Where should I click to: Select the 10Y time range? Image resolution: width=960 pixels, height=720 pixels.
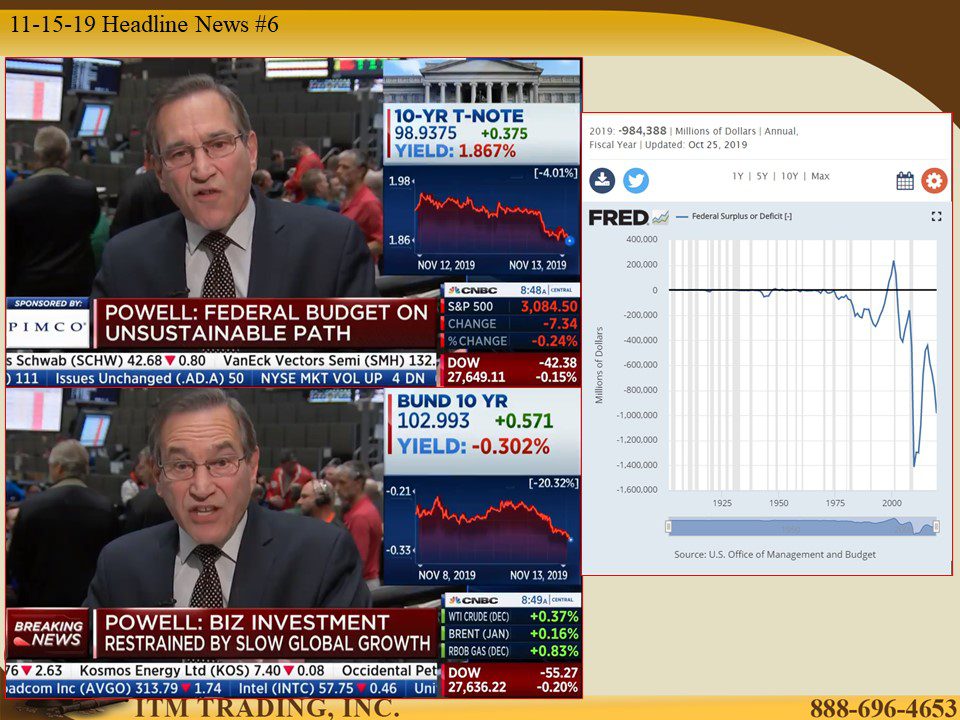[x=790, y=176]
